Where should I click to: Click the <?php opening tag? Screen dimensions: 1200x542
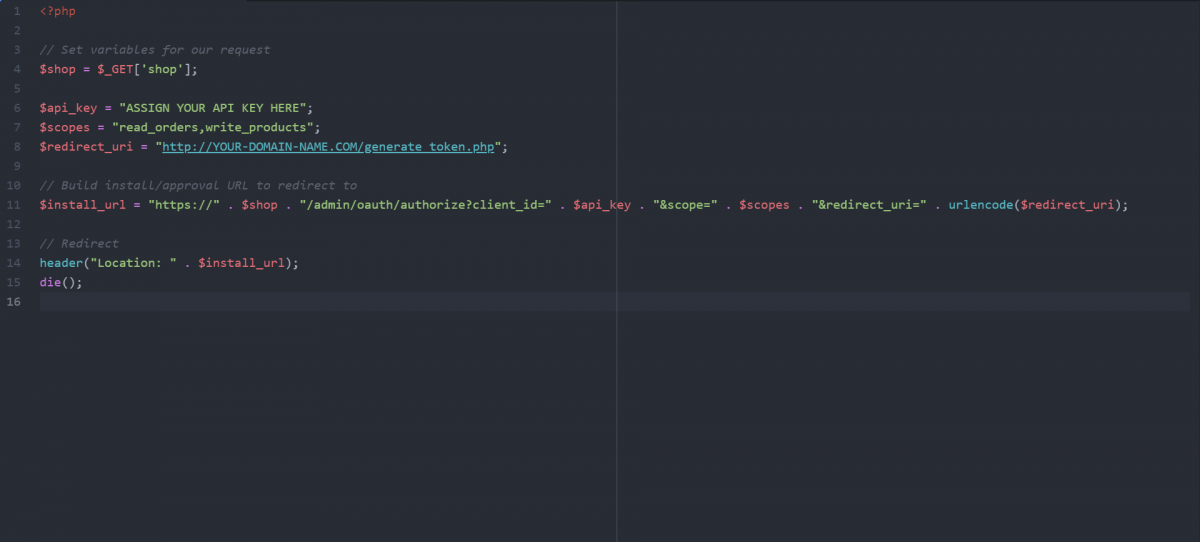(57, 11)
